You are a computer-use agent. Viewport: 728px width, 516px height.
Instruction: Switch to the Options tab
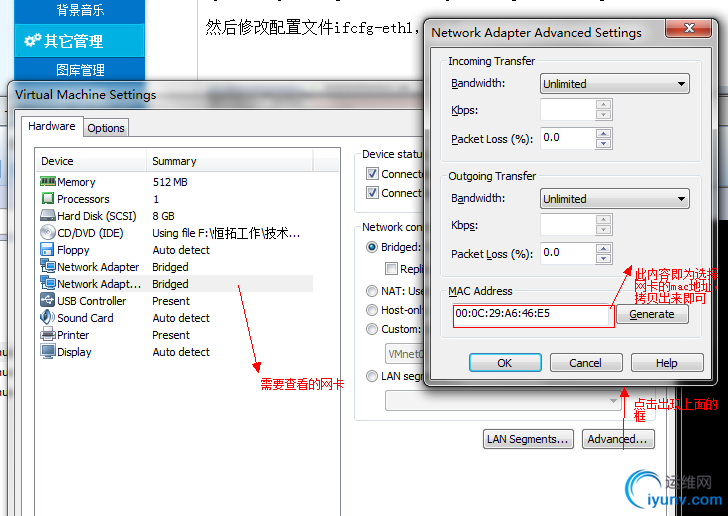point(106,128)
